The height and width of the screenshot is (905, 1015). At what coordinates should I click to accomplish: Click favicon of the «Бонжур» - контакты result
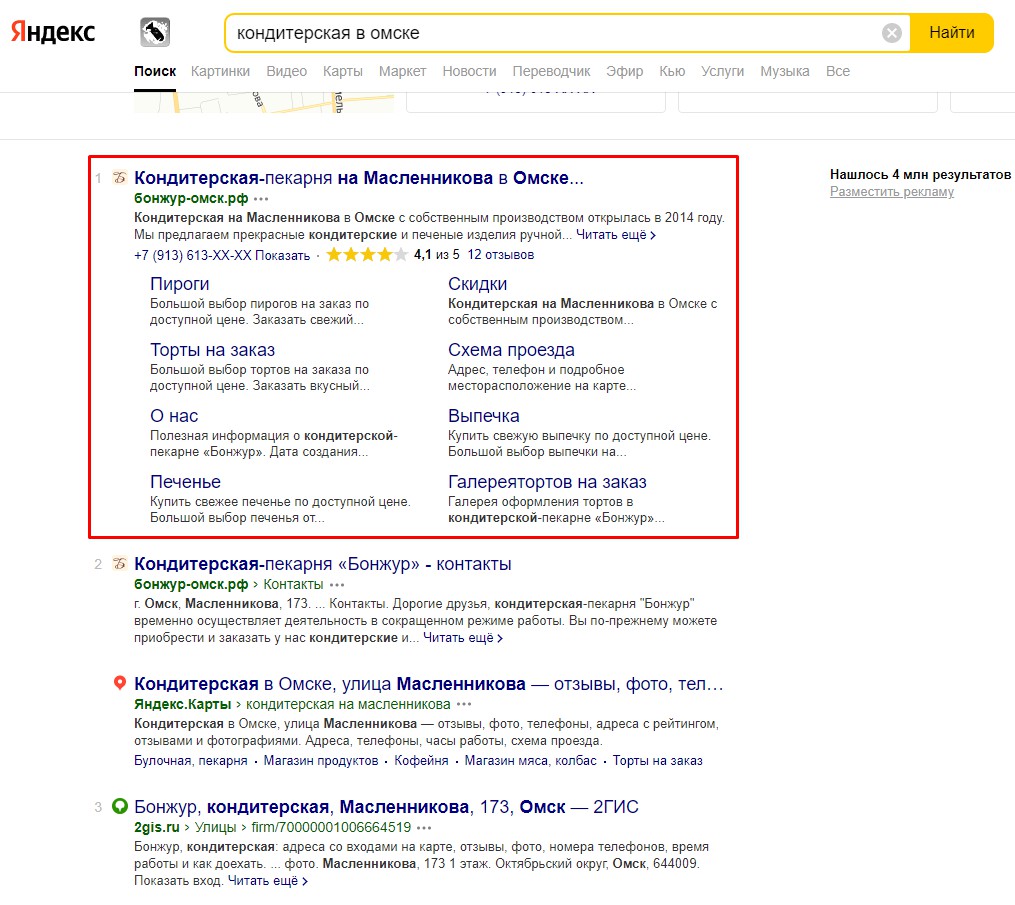119,563
